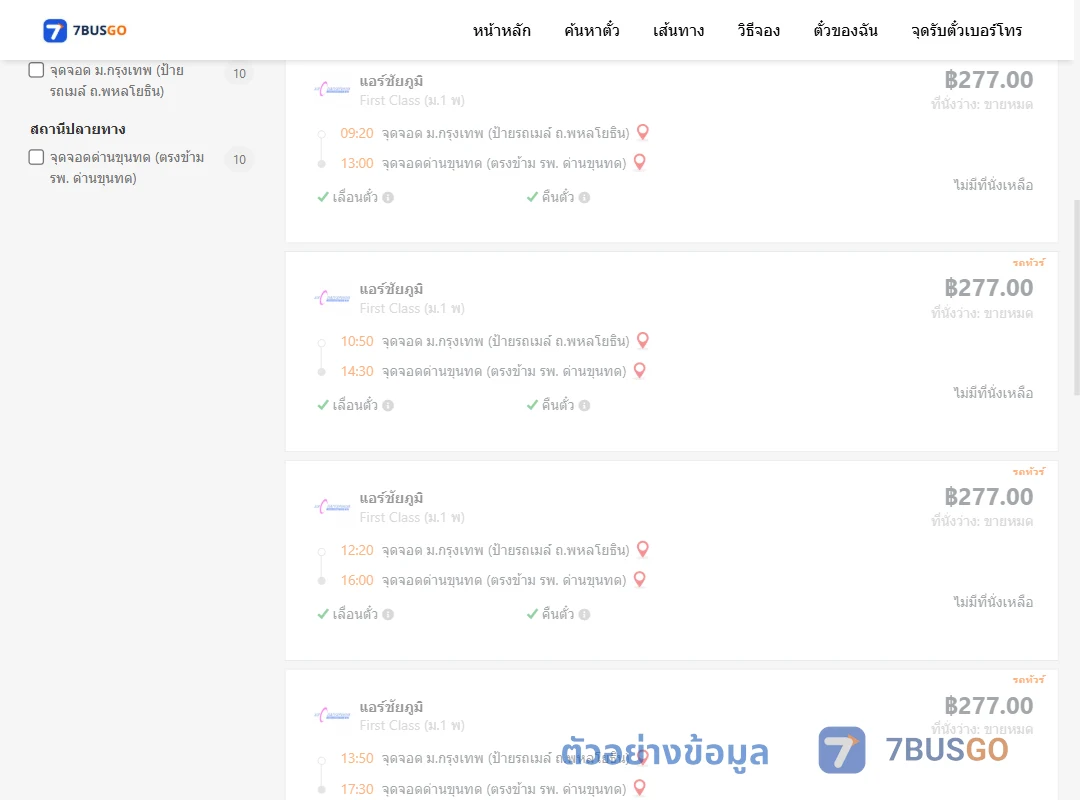The height and width of the screenshot is (800, 1080).
Task: Click map pin for 12:20 departure stop
Action: pyautogui.click(x=643, y=548)
